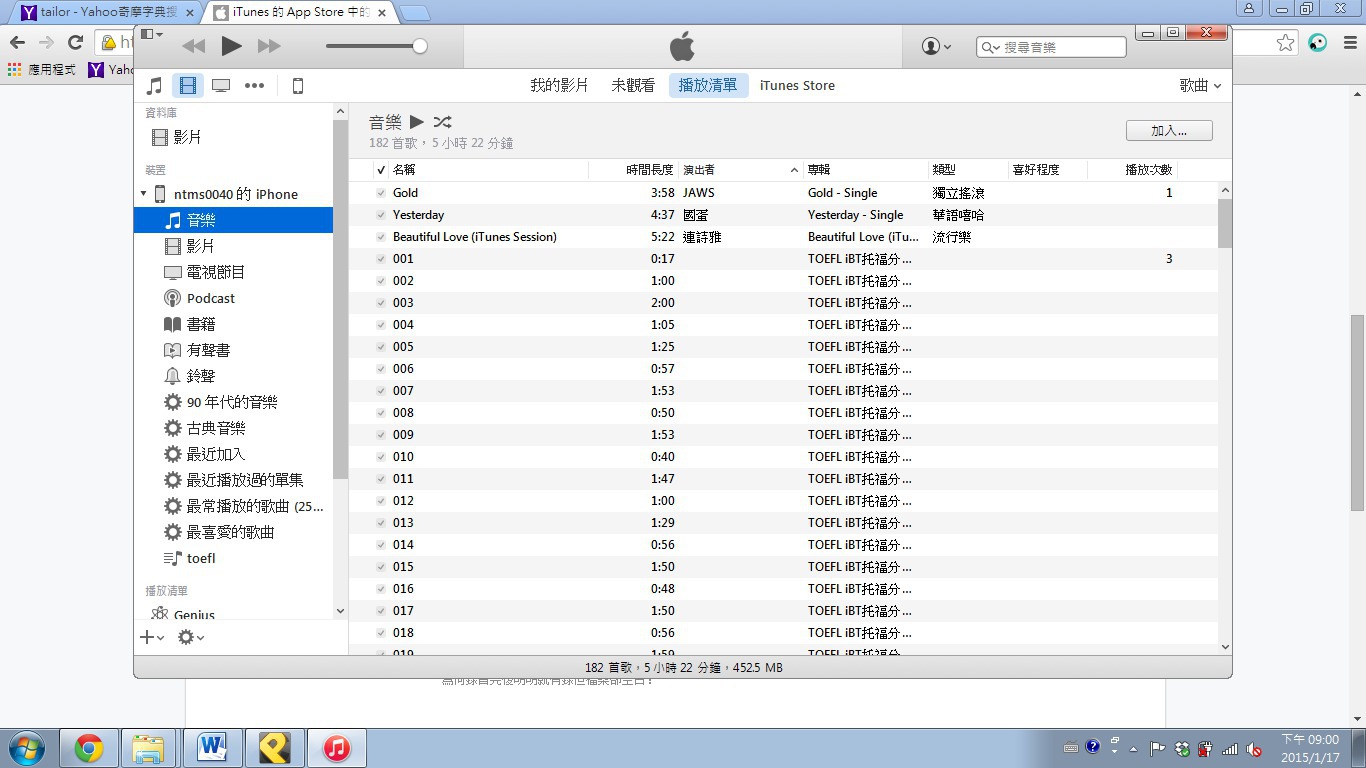Open Word from the Windows taskbar

(x=212, y=748)
